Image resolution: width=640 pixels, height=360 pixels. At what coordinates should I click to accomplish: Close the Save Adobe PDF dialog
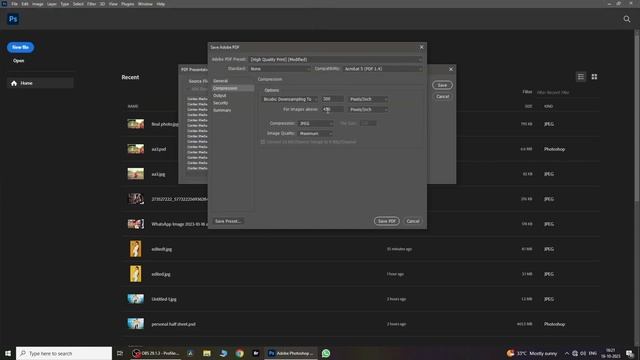click(422, 47)
